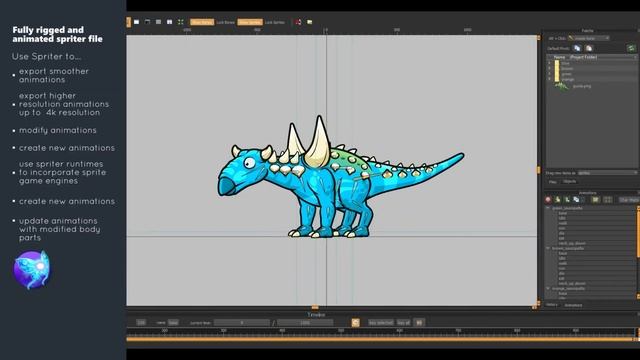640x360 pixels.
Task: Switch to the Objects tab in the Palette
Action: click(569, 182)
